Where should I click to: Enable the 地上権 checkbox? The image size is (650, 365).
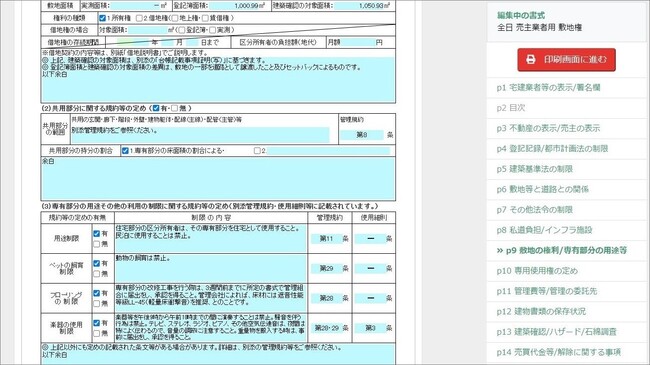coord(175,18)
